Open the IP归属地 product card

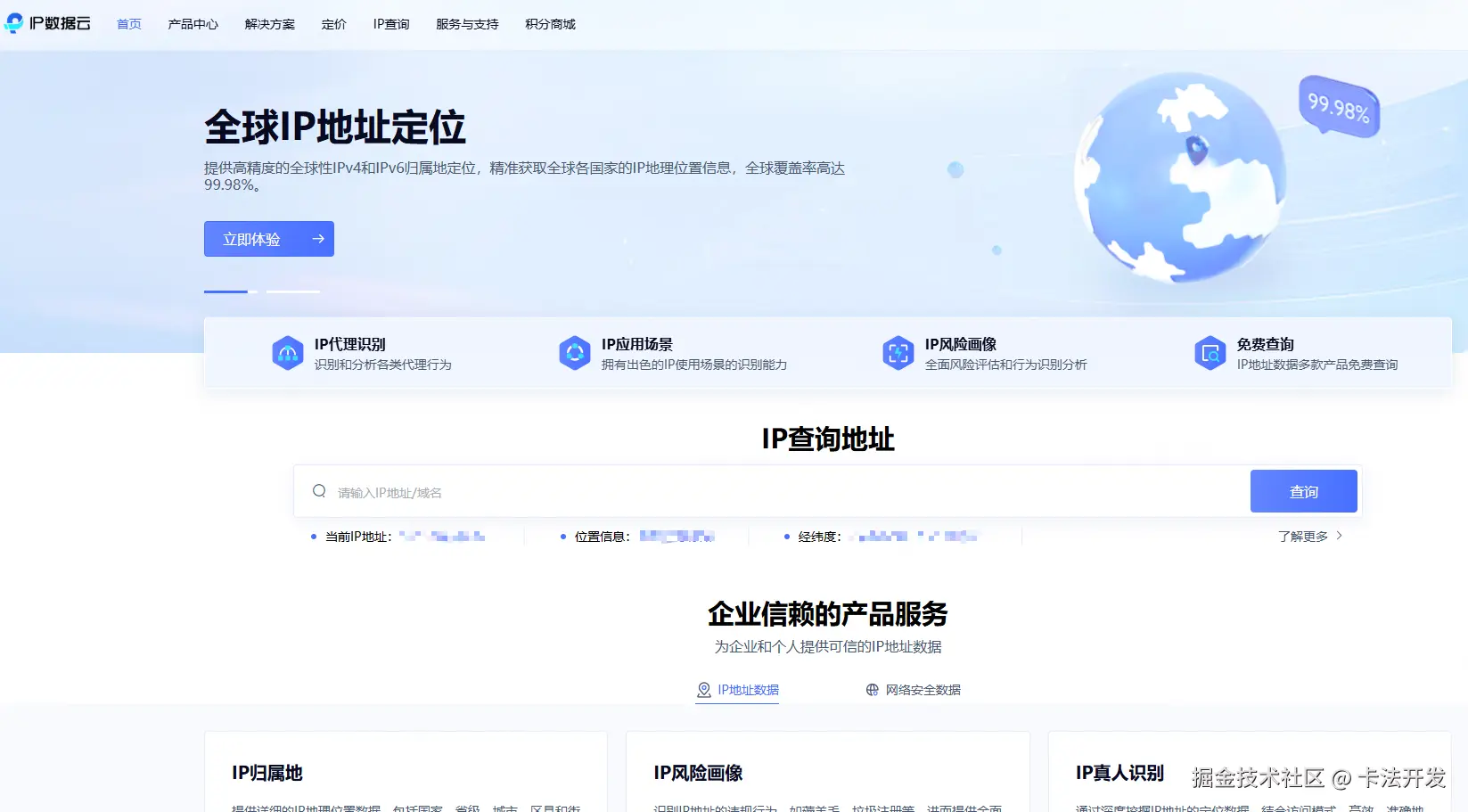click(406, 772)
